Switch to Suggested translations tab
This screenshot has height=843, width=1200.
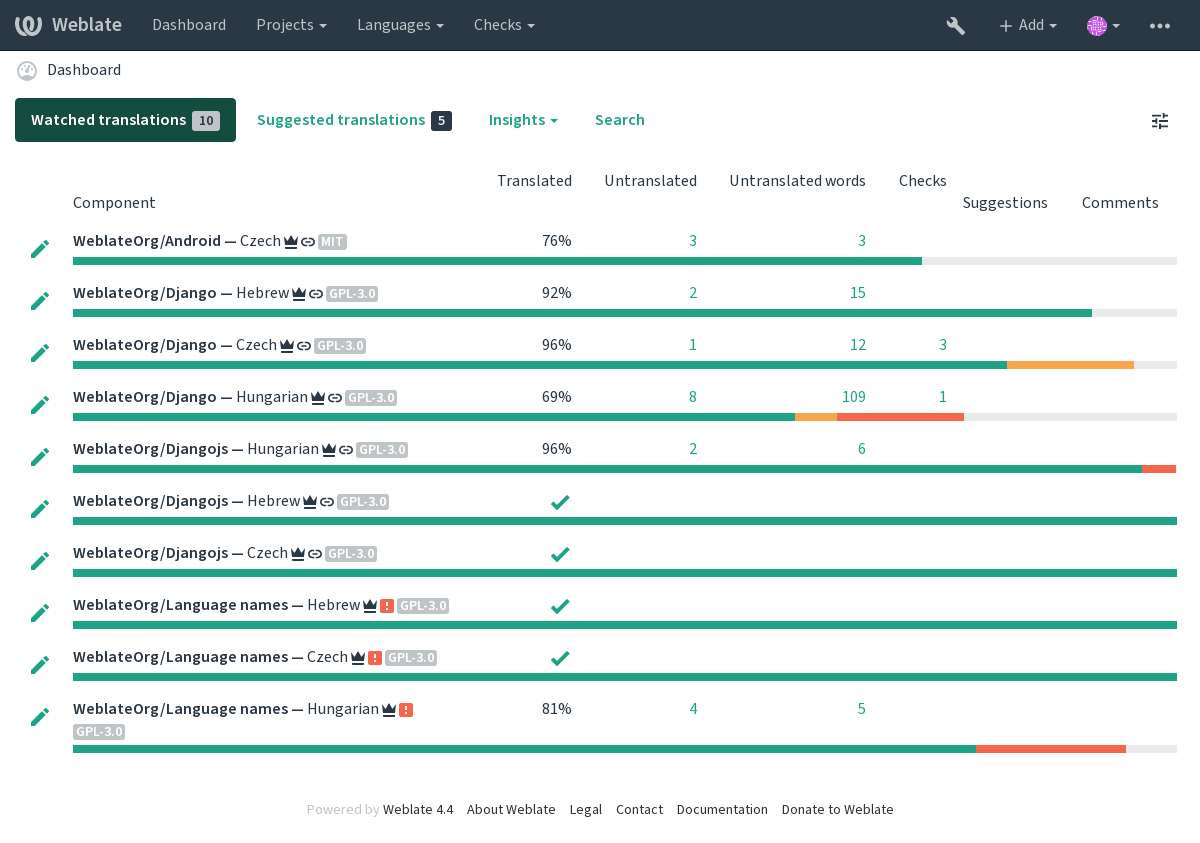pyautogui.click(x=354, y=120)
